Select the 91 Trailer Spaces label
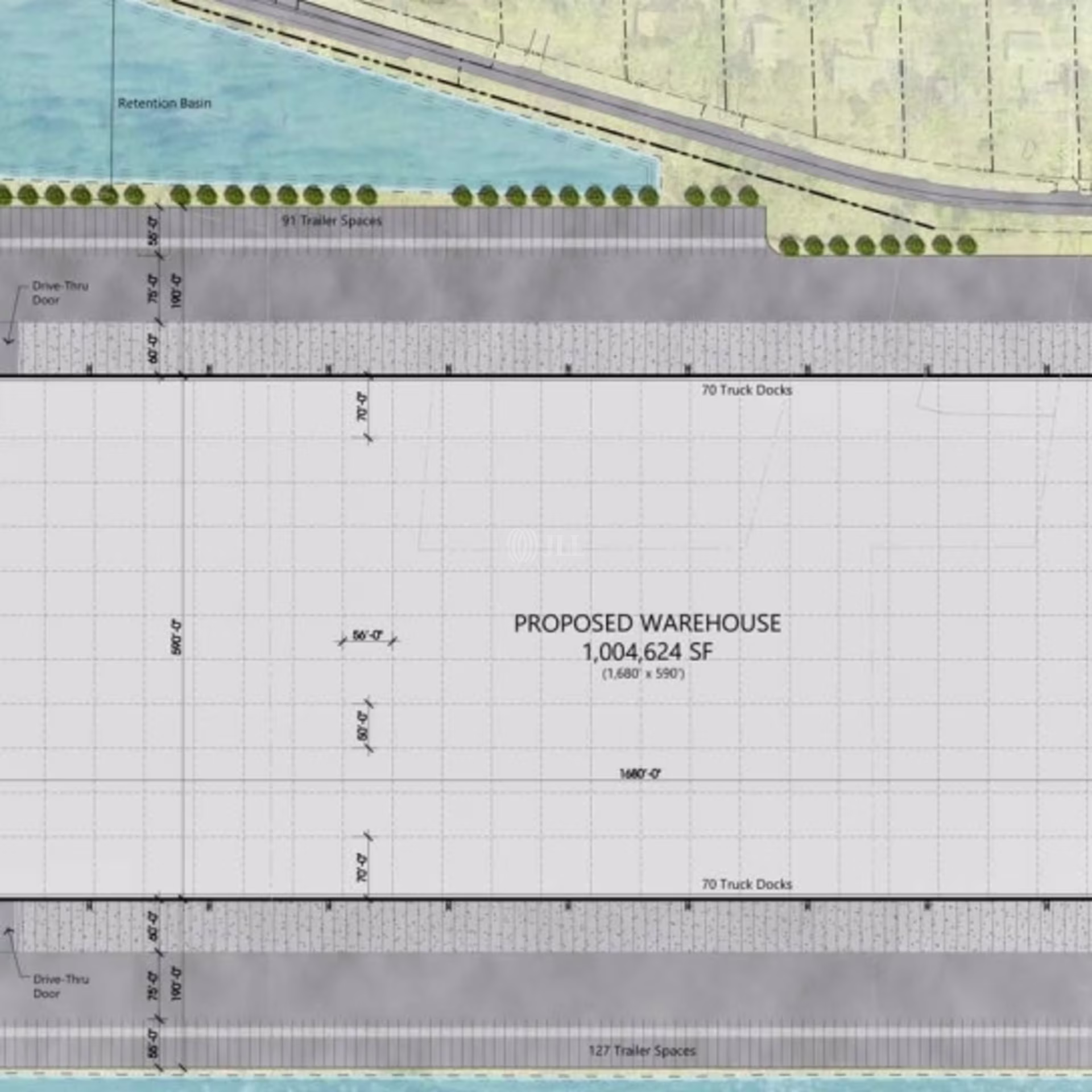The height and width of the screenshot is (1092, 1092). point(332,221)
